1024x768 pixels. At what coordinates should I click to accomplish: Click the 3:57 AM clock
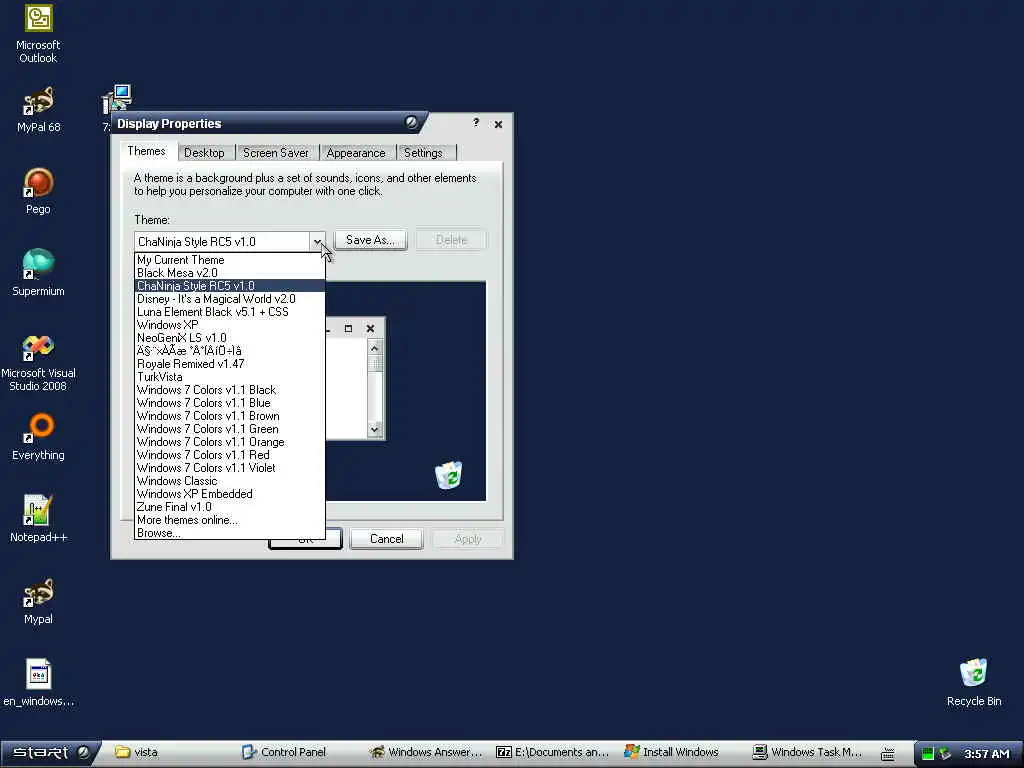[987, 754]
